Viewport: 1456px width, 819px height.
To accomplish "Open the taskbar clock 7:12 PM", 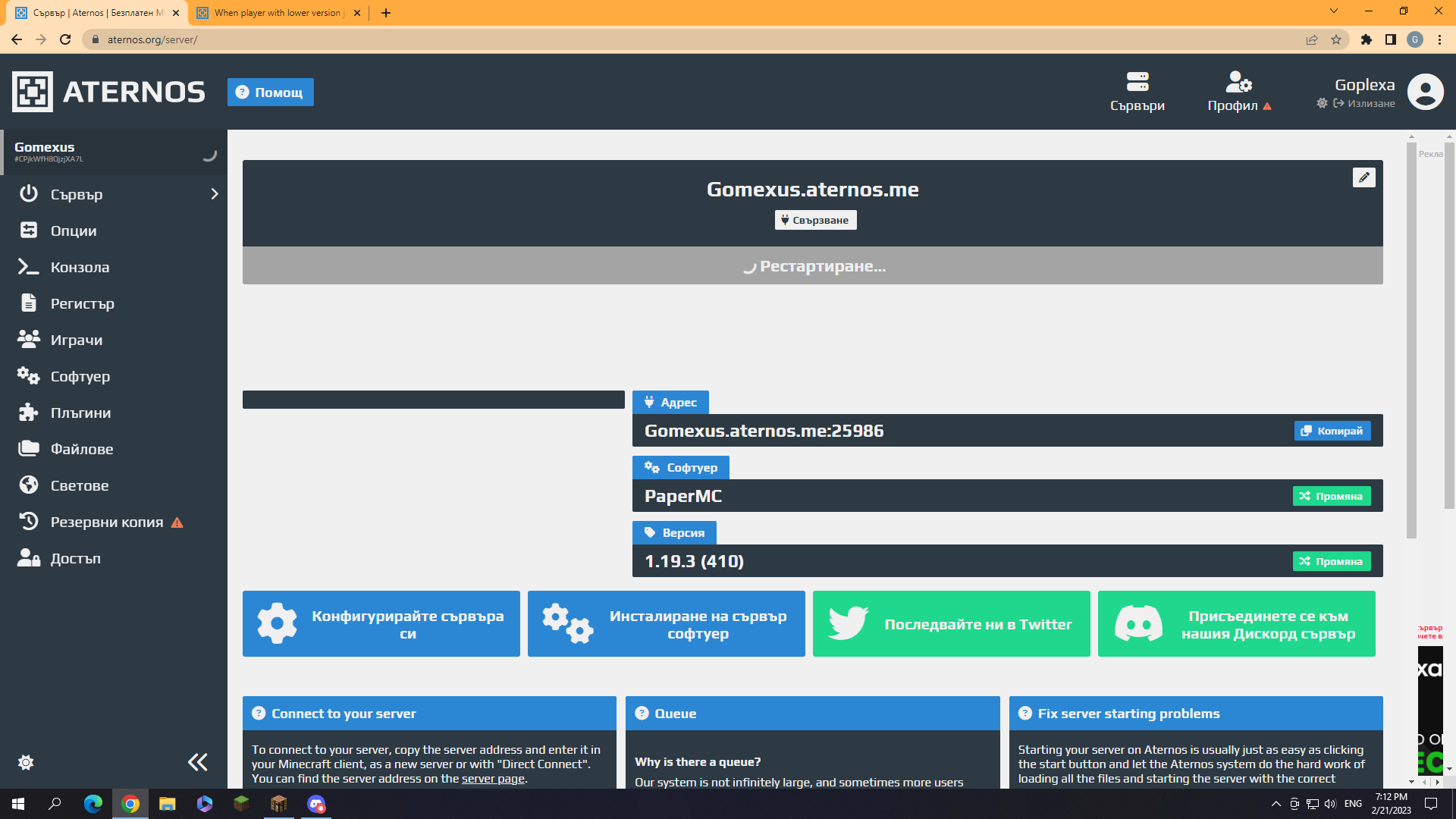I will click(x=1392, y=804).
